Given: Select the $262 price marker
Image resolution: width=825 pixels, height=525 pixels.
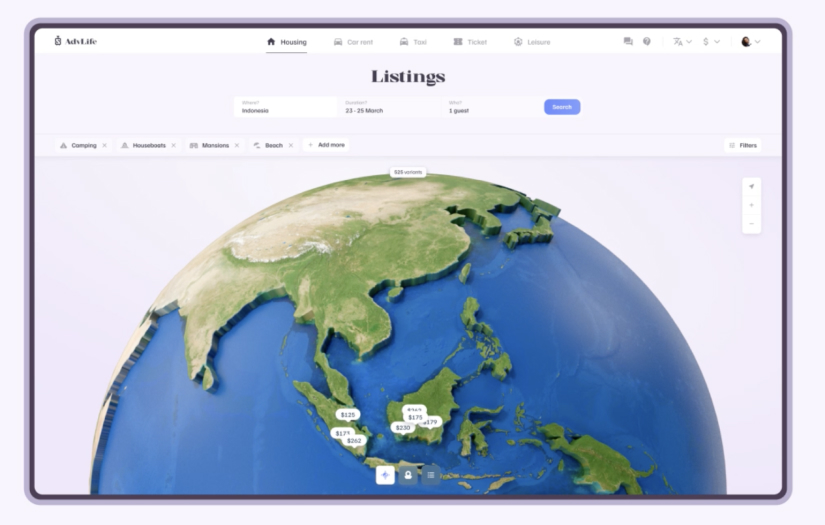Looking at the screenshot, I should [x=355, y=441].
